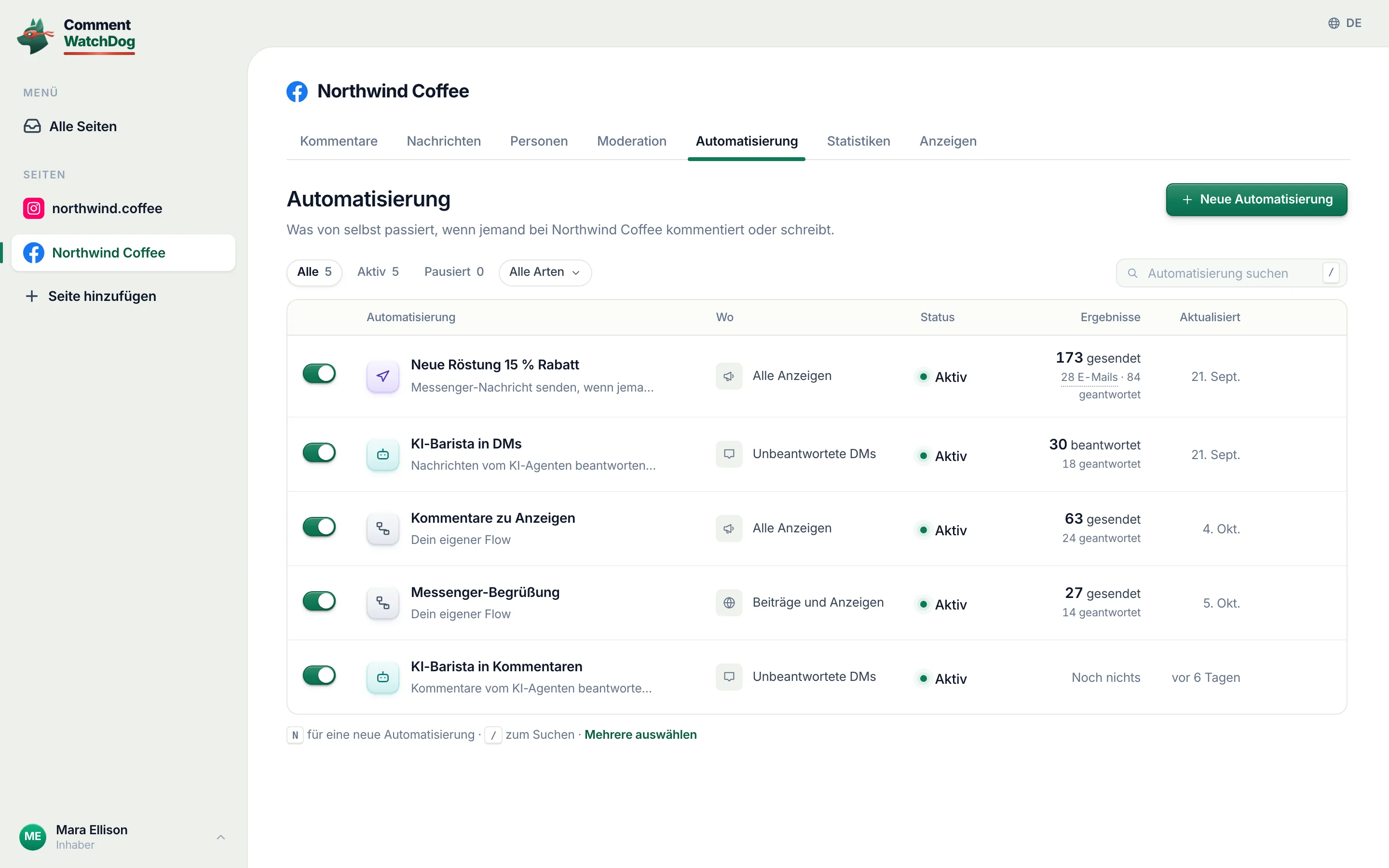The image size is (1389, 868).
Task: Click megaphone icon in Neue Röstung row
Action: pos(729,376)
